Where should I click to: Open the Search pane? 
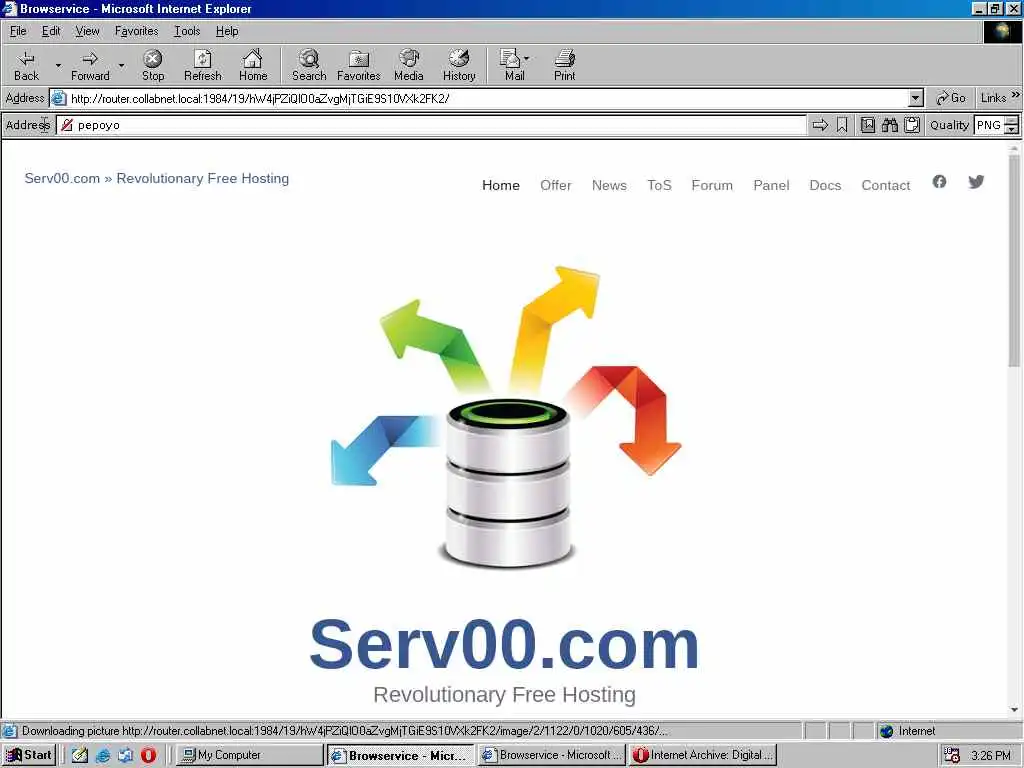click(x=309, y=65)
